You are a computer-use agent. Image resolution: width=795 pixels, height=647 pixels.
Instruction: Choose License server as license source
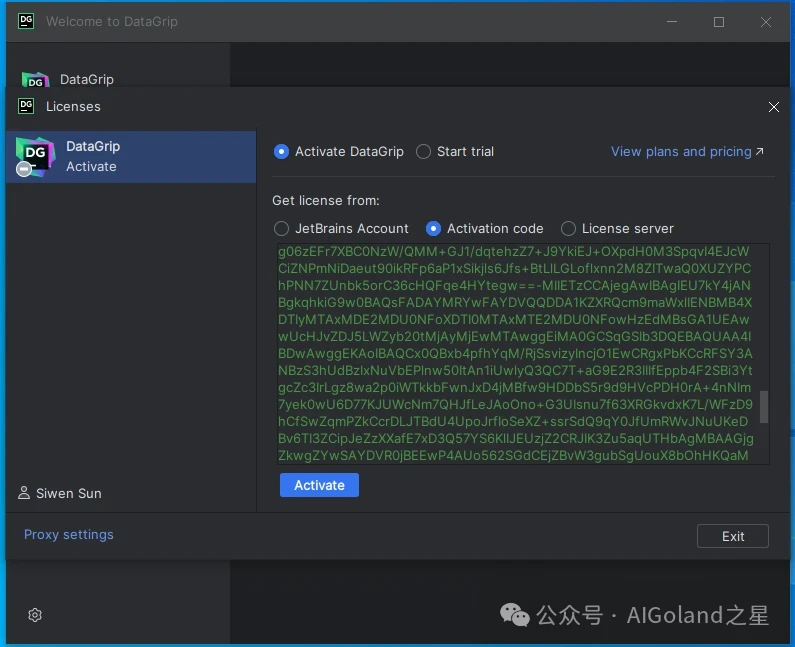pyautogui.click(x=568, y=228)
